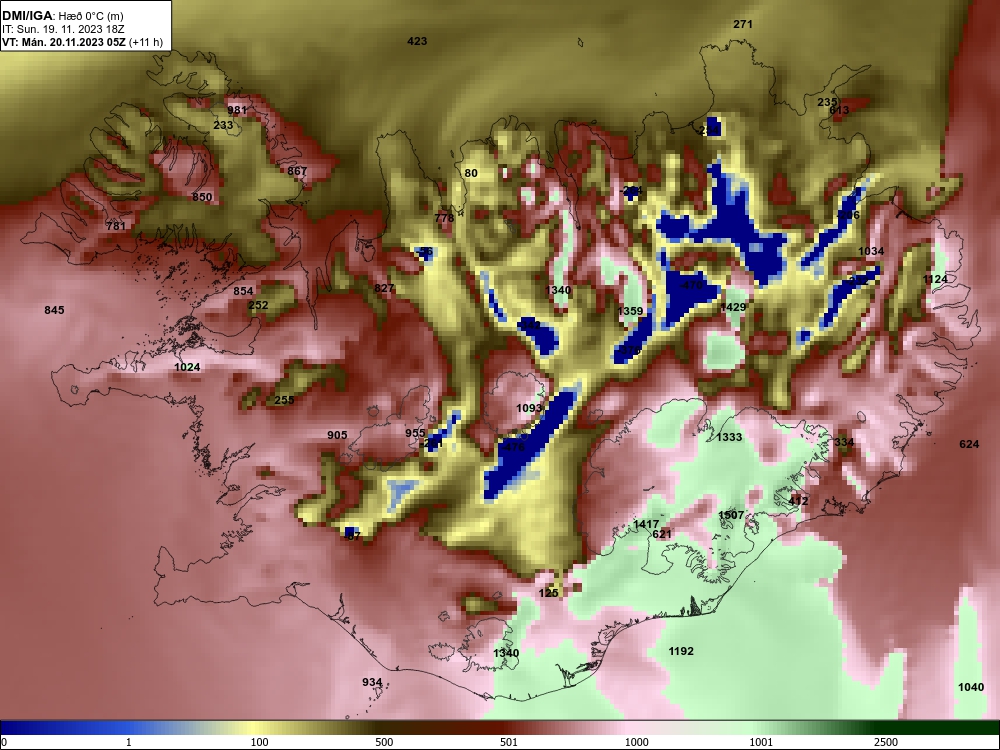Screen dimensions: 1000x750
Task: Click the map value '827'
Action: click(x=385, y=288)
